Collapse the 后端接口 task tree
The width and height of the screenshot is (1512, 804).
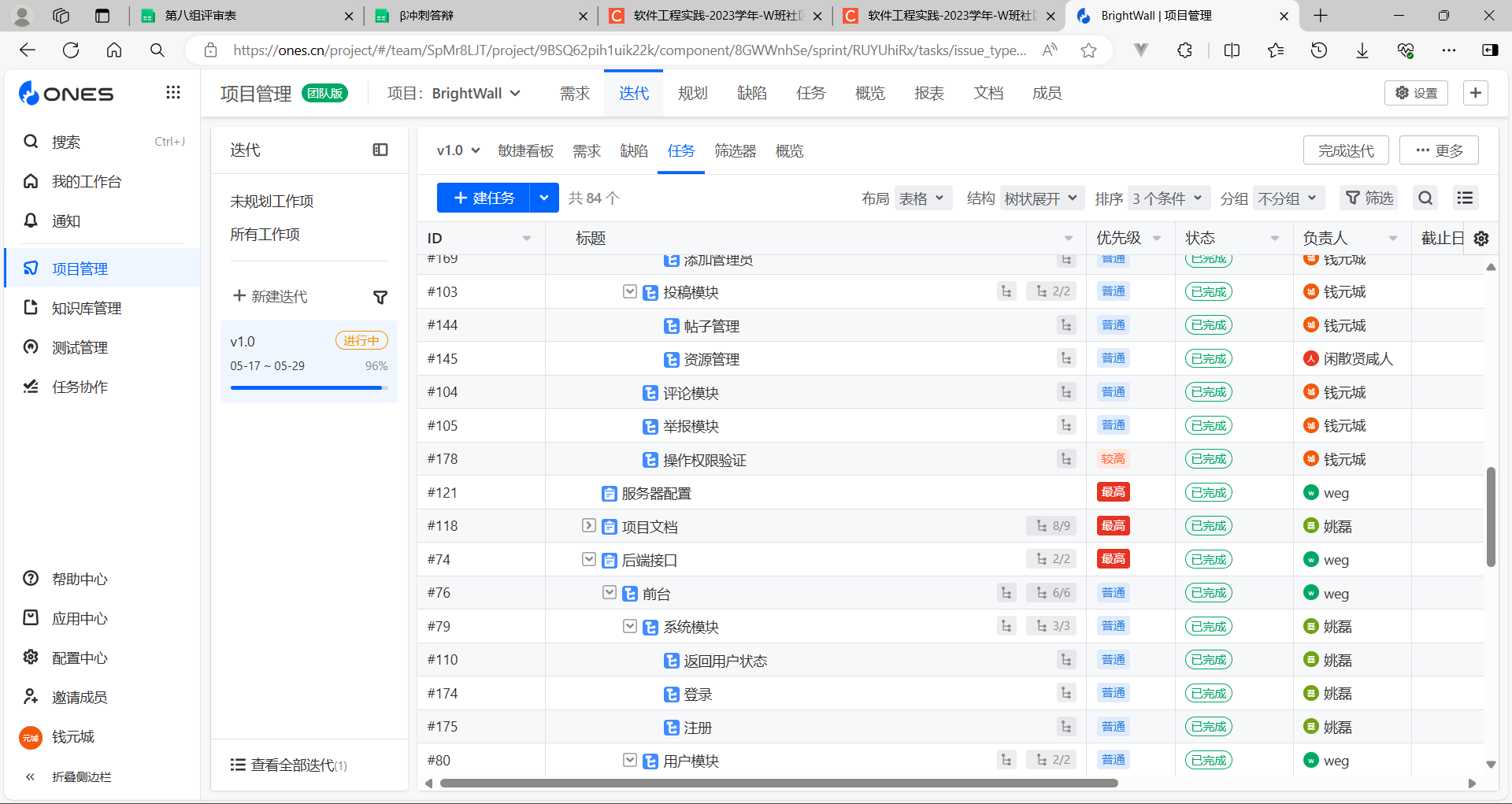(588, 559)
